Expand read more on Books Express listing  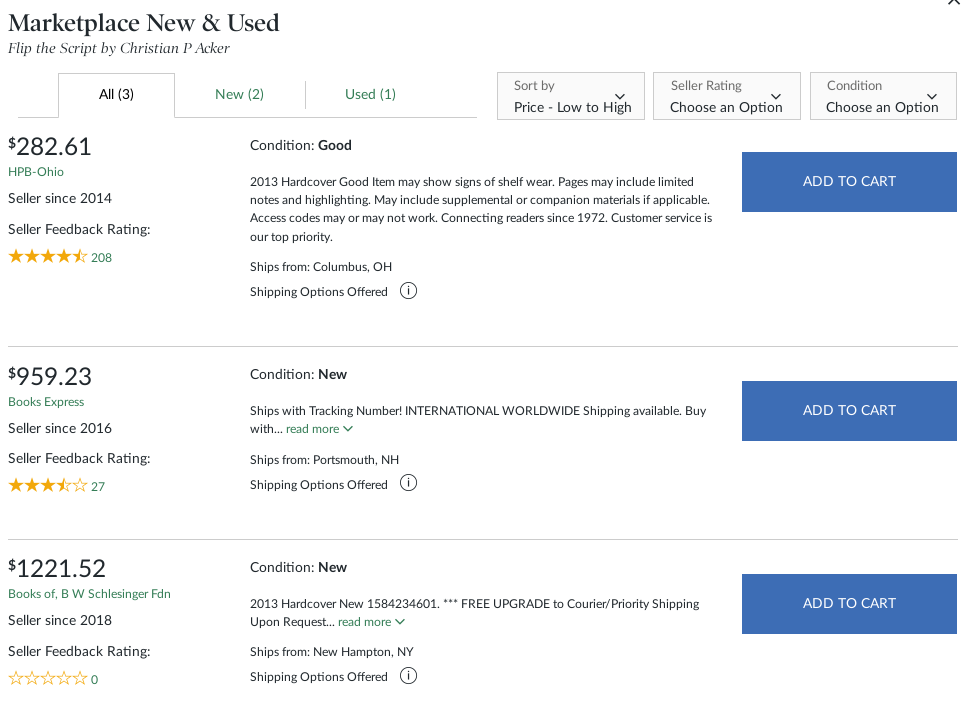319,429
